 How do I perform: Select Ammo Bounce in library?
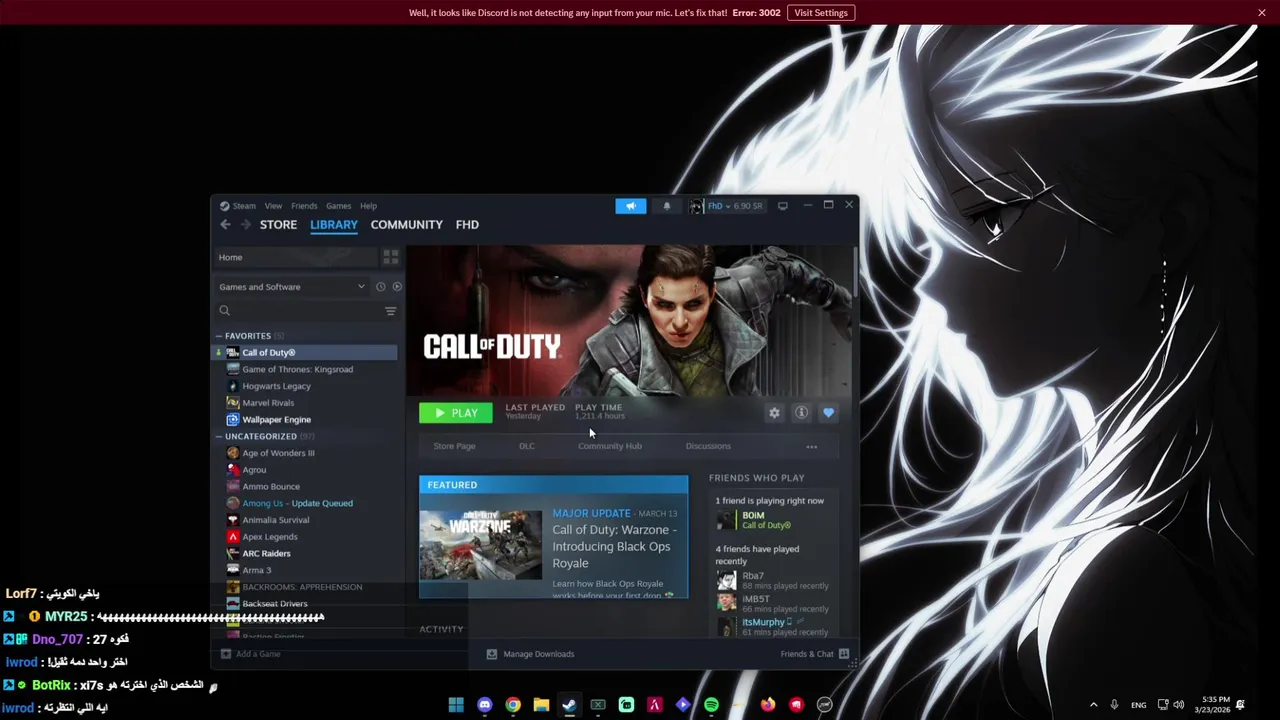coord(271,487)
